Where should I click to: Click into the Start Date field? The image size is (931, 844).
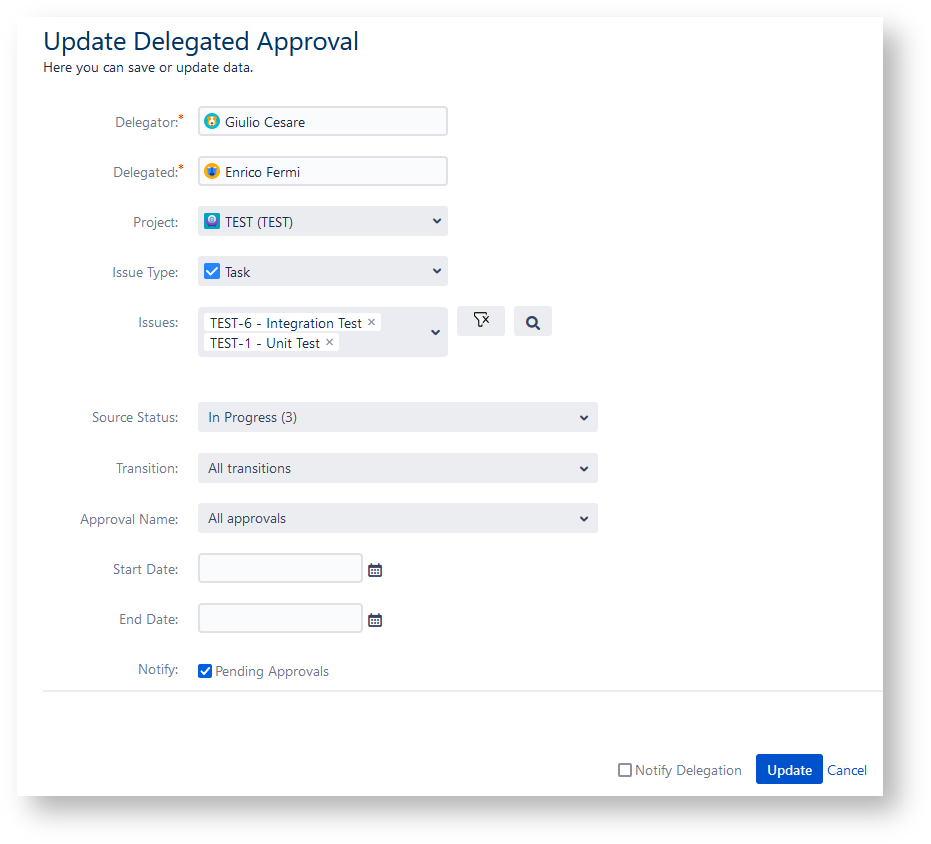click(x=280, y=568)
